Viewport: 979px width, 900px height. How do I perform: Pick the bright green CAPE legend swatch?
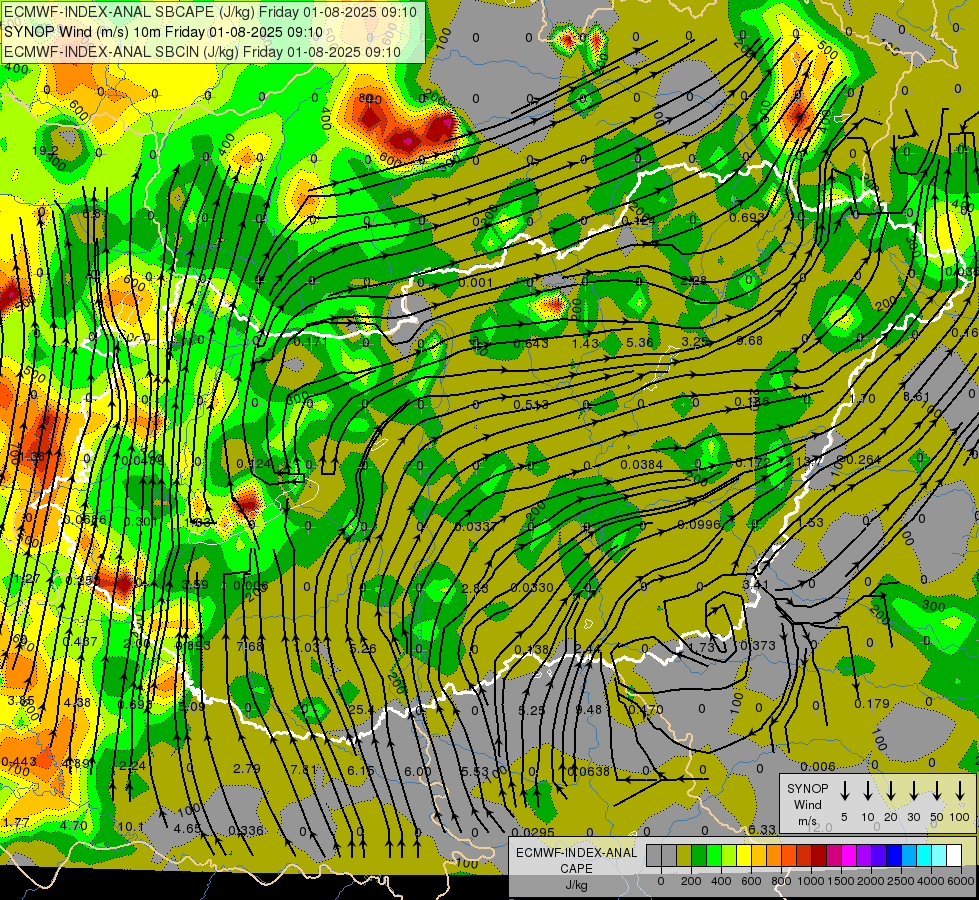tap(714, 856)
